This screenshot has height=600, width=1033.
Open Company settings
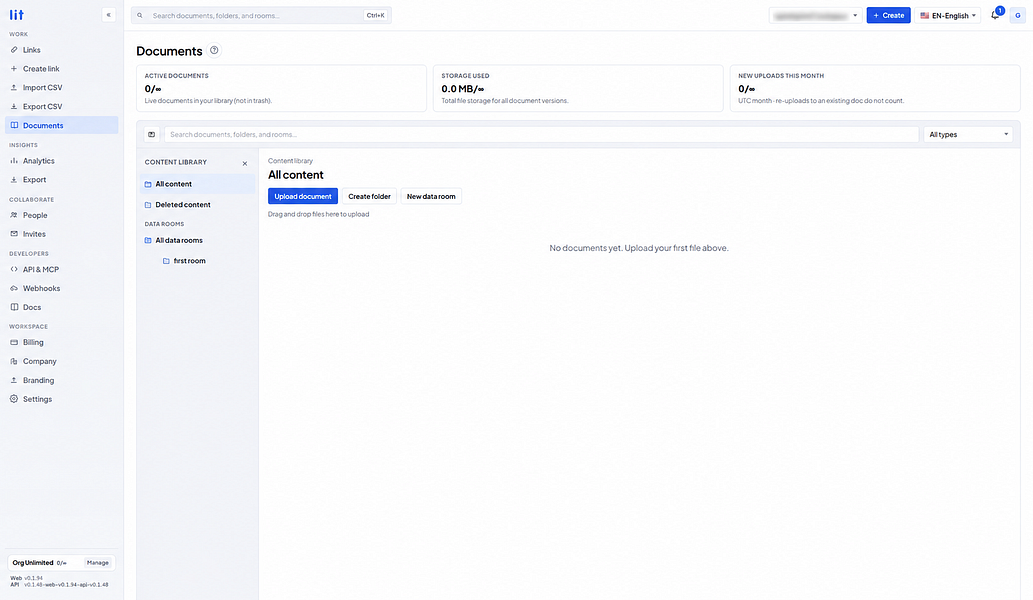62,362
